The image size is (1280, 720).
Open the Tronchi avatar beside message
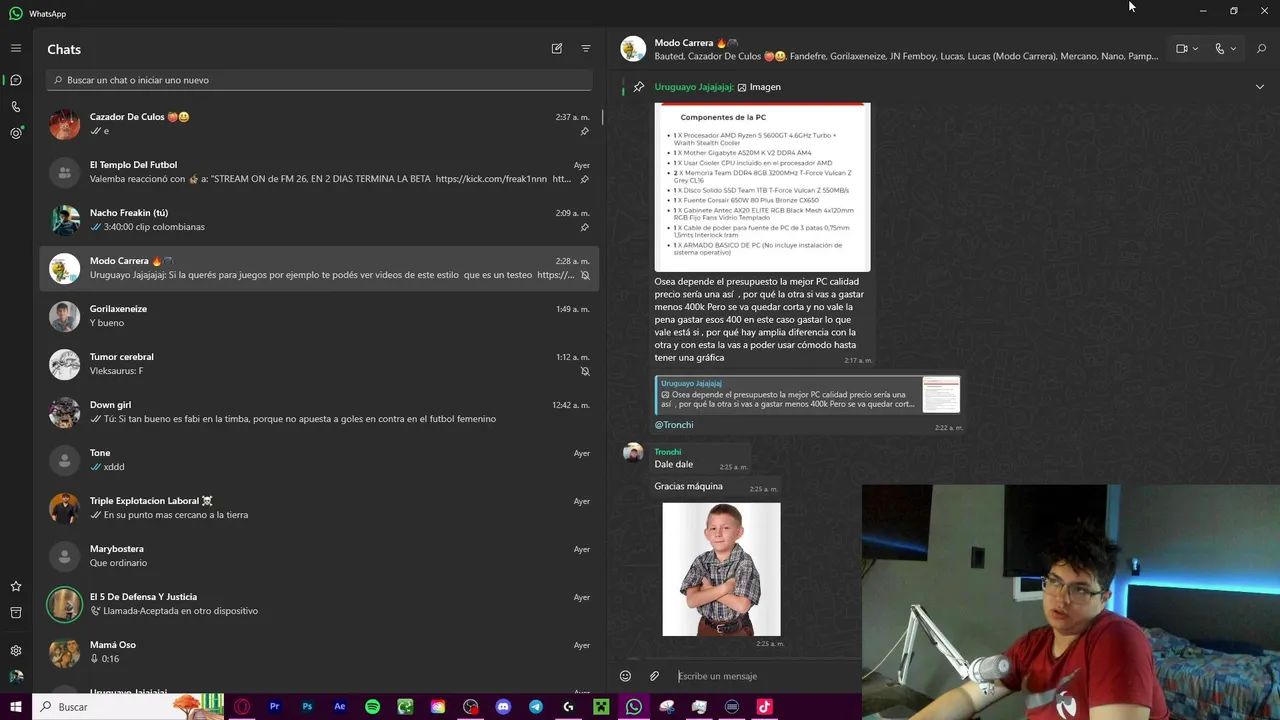(633, 453)
